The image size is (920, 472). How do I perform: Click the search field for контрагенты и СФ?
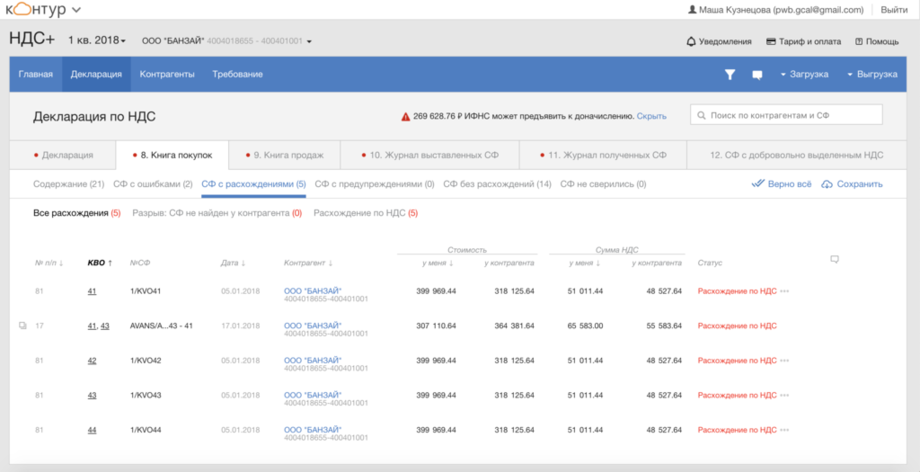point(786,115)
